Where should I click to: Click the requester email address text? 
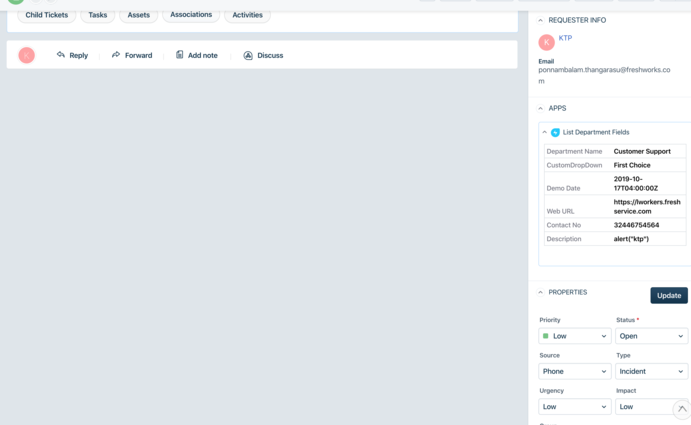[x=604, y=75]
